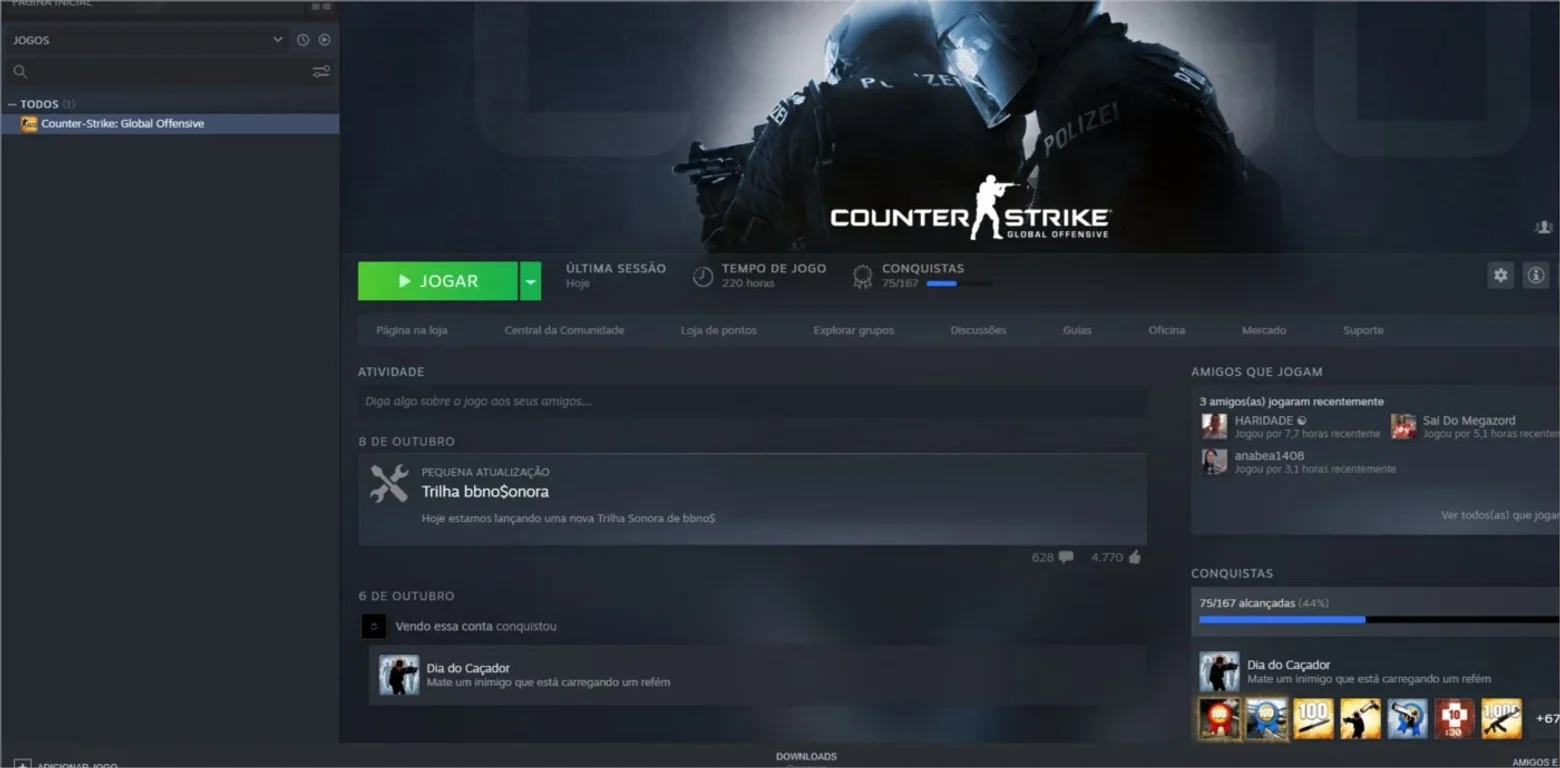Focus the library search field
Screen dimensions: 1560x768
point(168,72)
